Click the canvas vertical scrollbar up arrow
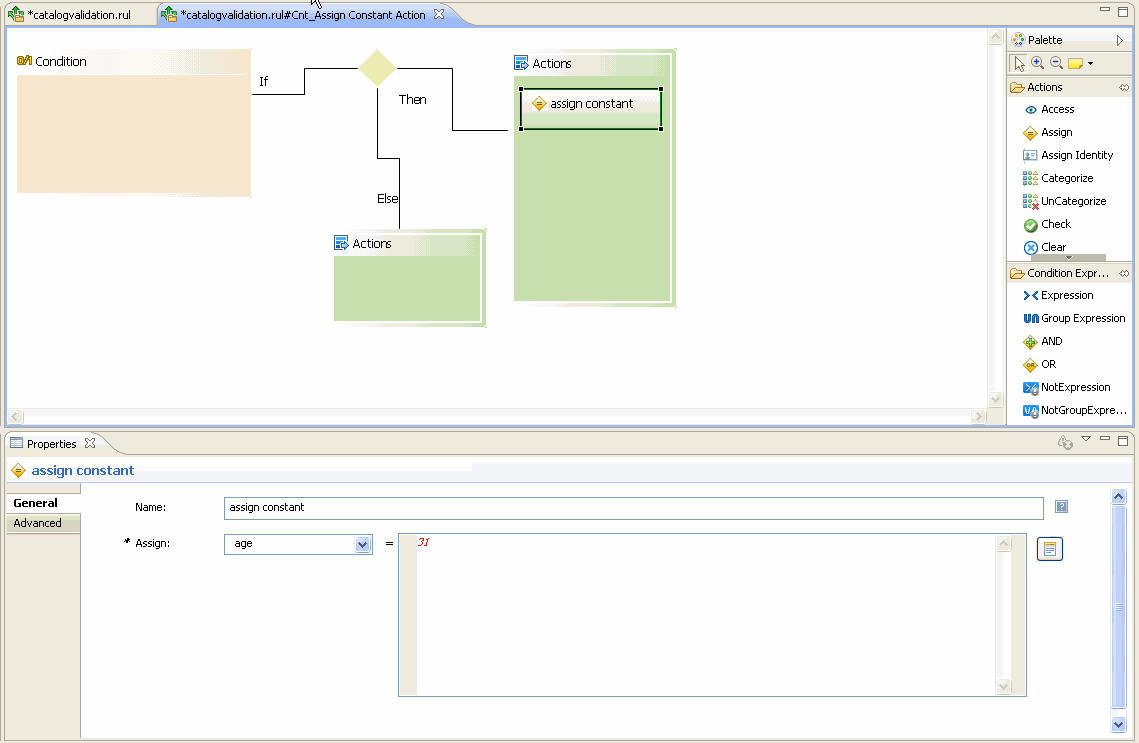Image resolution: width=1139 pixels, height=743 pixels. pyautogui.click(x=995, y=37)
